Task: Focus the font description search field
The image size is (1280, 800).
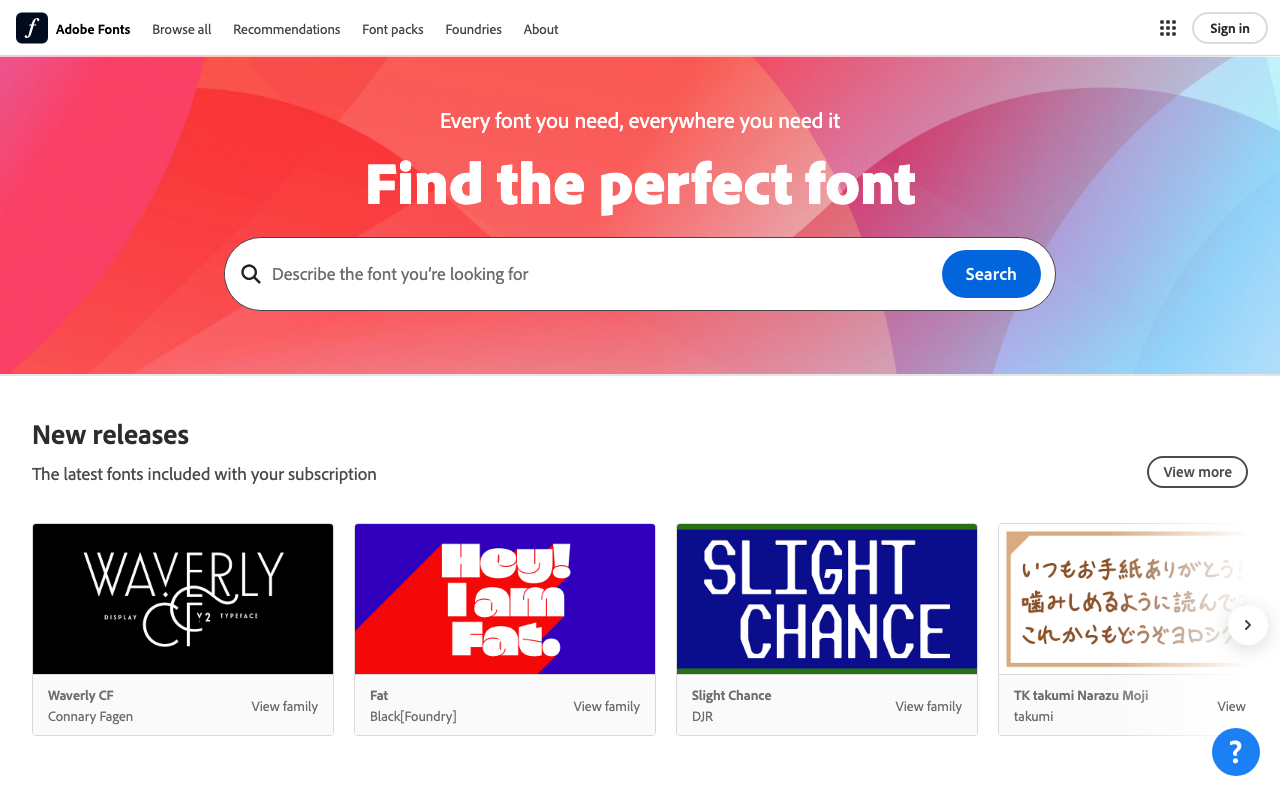Action: click(600, 274)
